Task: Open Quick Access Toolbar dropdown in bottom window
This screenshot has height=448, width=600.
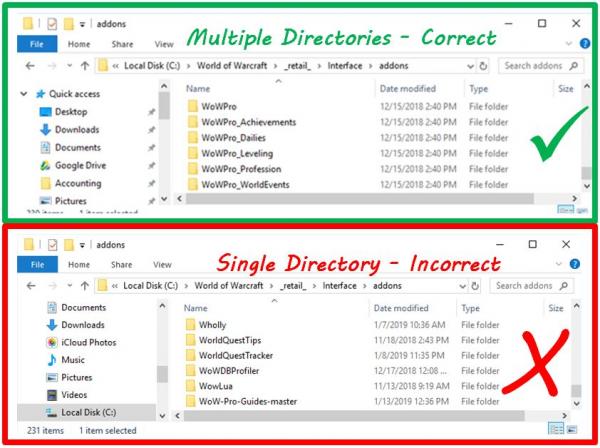Action: [82, 245]
